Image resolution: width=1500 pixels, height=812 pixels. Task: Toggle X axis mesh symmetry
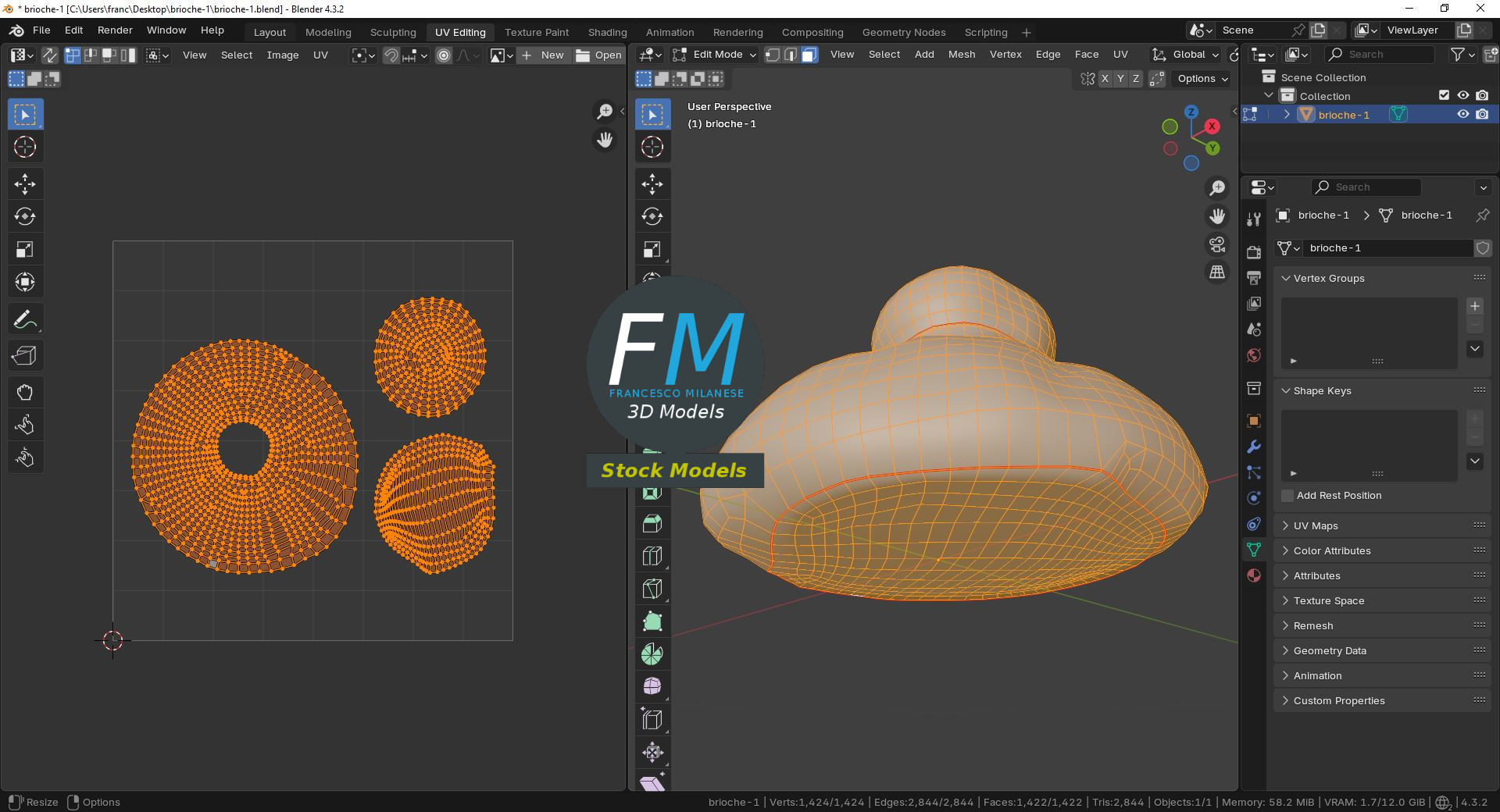[1105, 79]
